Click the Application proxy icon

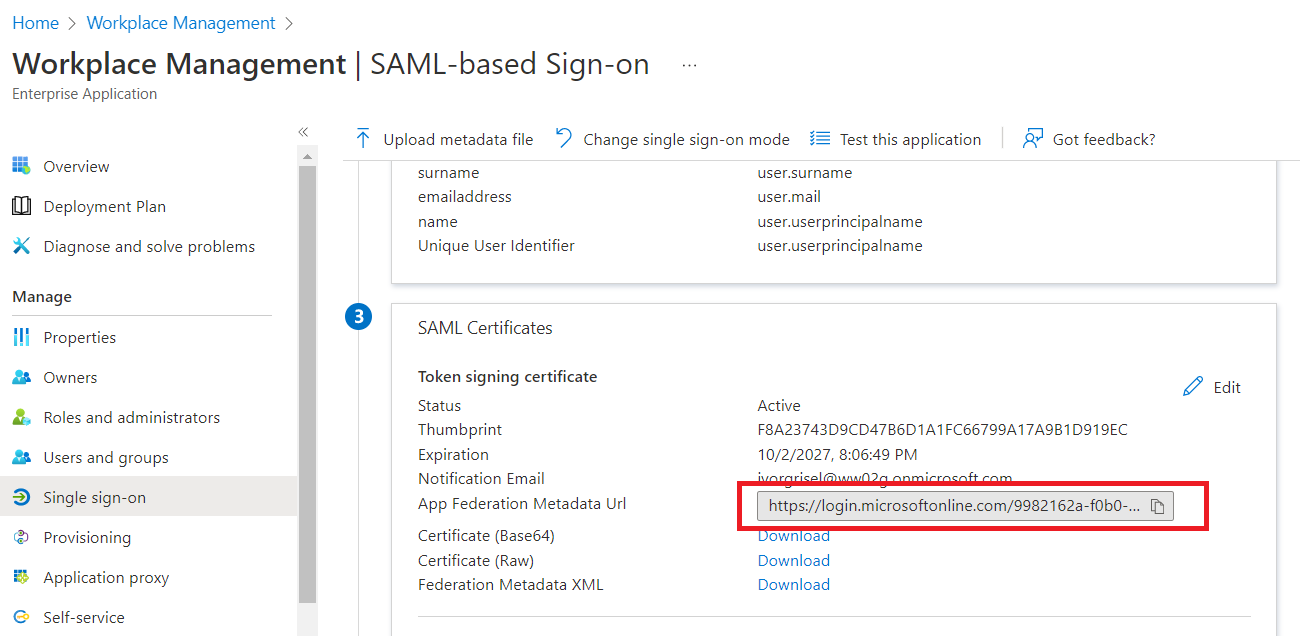[21, 577]
